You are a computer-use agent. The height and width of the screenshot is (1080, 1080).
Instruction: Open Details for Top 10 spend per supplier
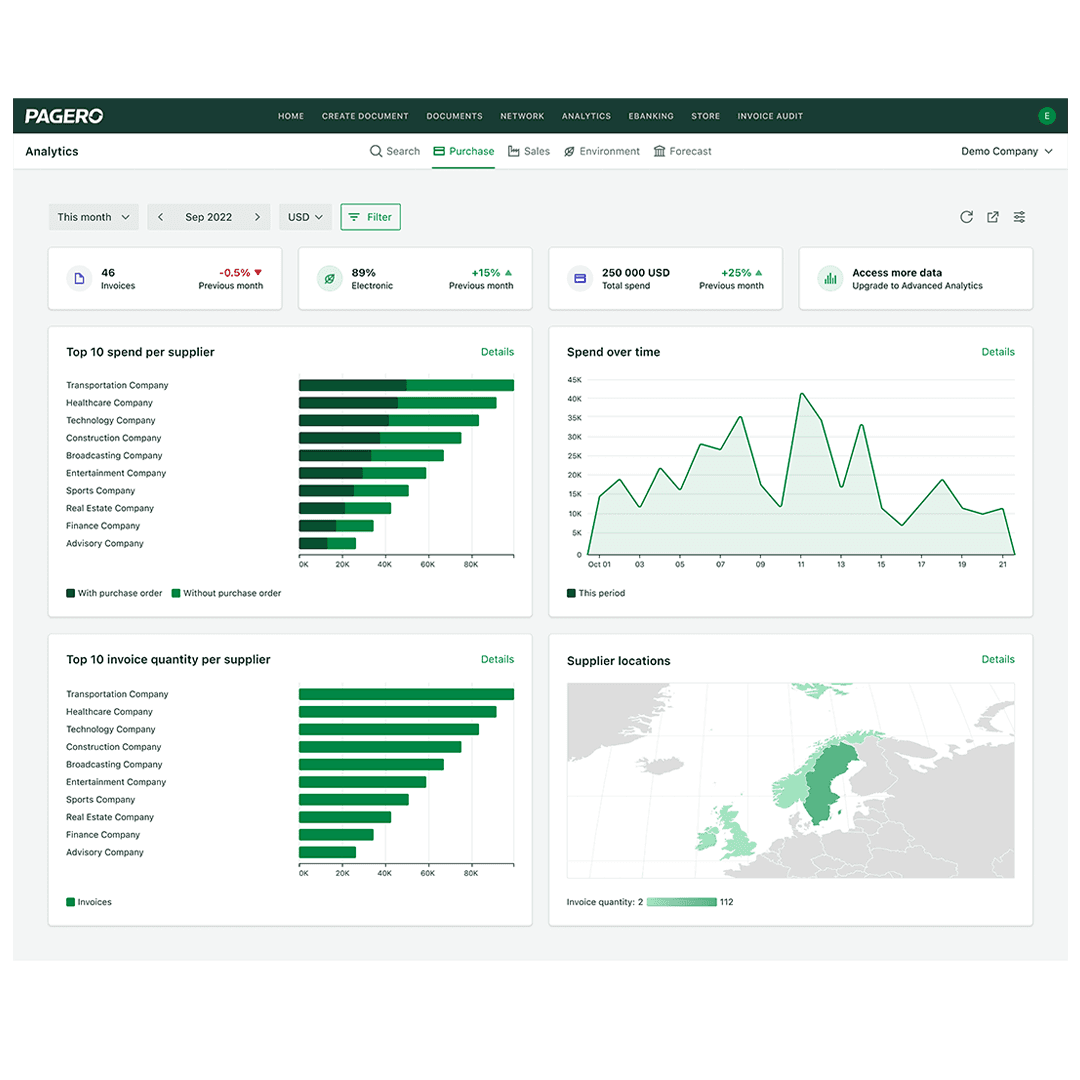(x=497, y=352)
